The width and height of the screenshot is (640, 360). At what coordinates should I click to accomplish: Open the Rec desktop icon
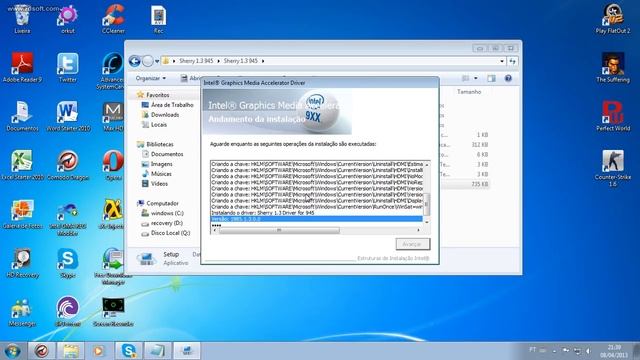point(158,18)
